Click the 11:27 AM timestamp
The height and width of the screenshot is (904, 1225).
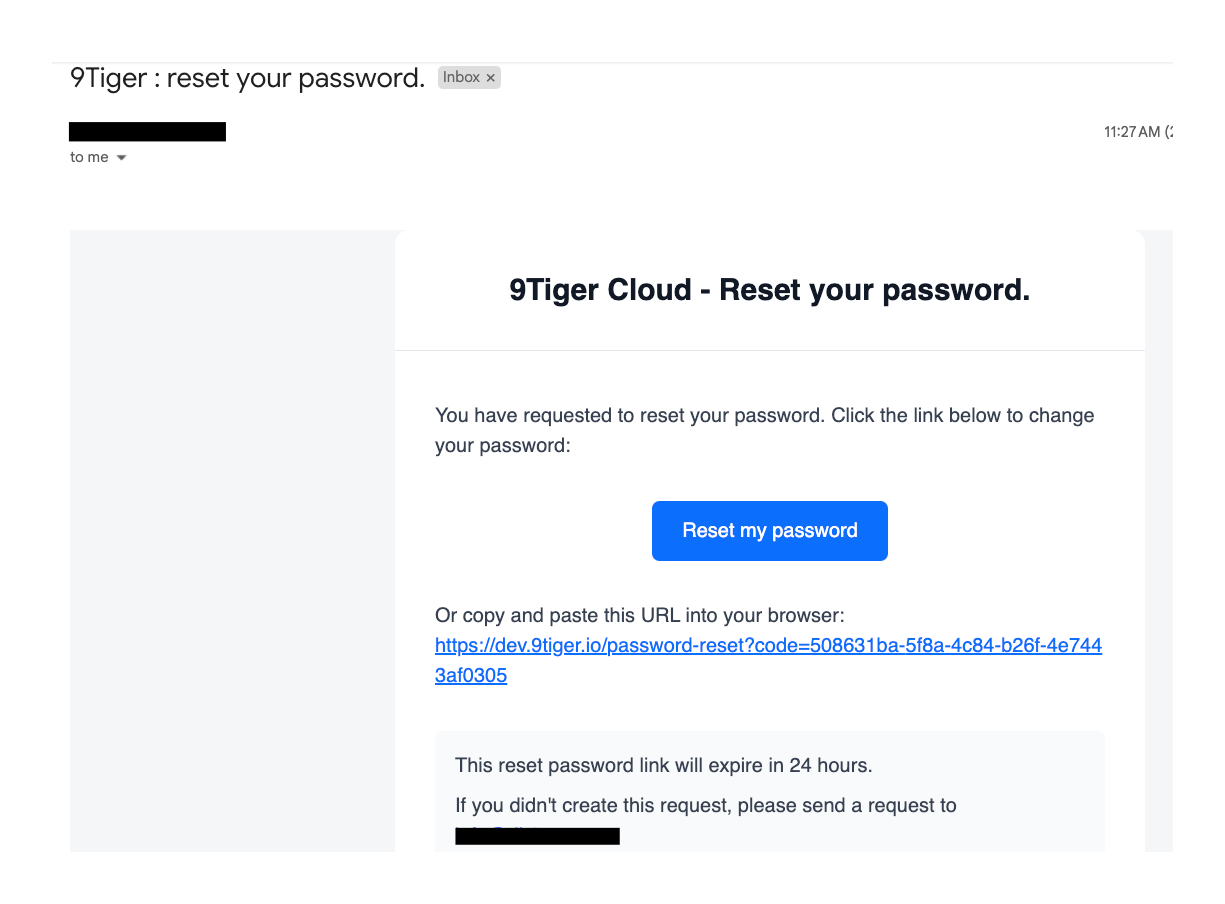pos(1132,132)
